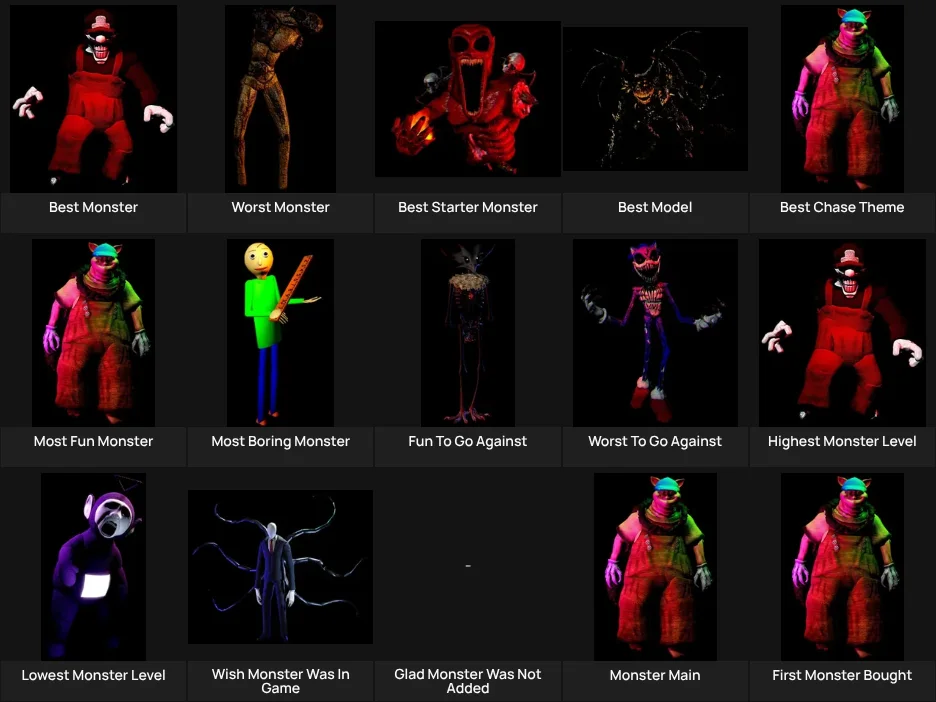Select the Worst Monster image

(x=280, y=98)
